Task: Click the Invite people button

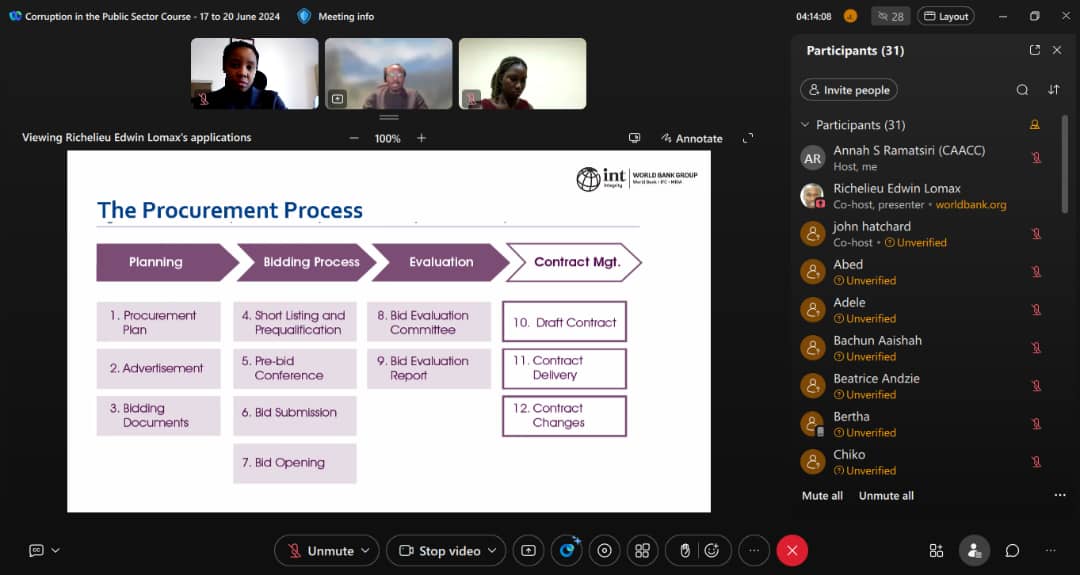Action: (848, 90)
